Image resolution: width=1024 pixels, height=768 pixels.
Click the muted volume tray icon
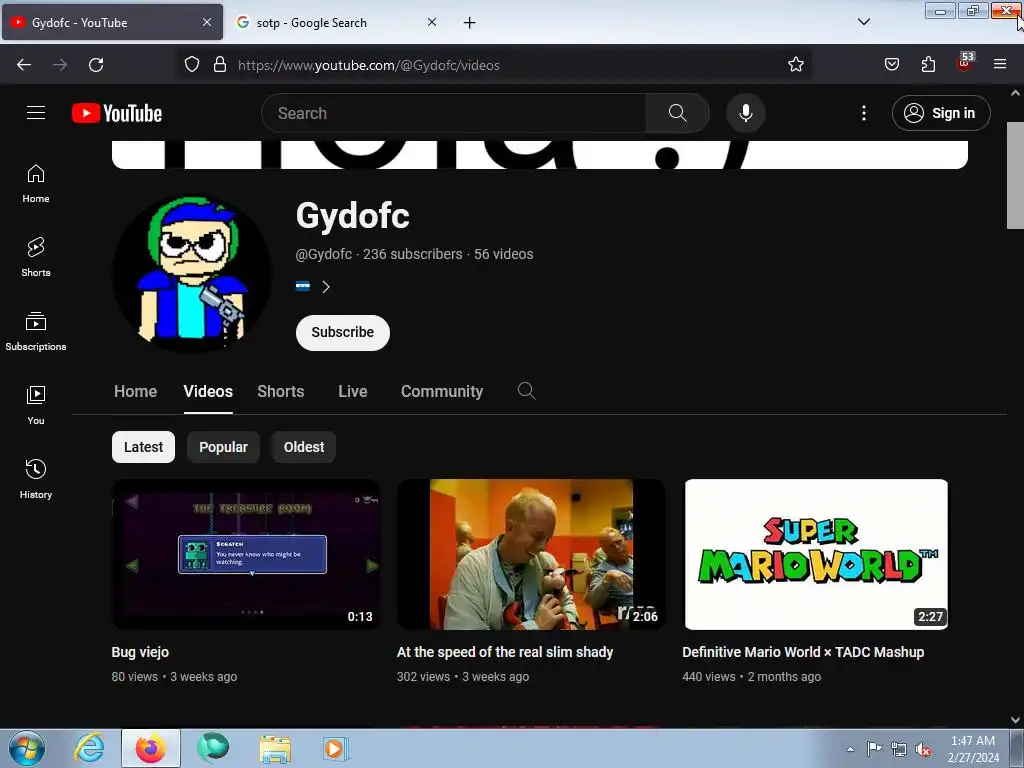[923, 750]
